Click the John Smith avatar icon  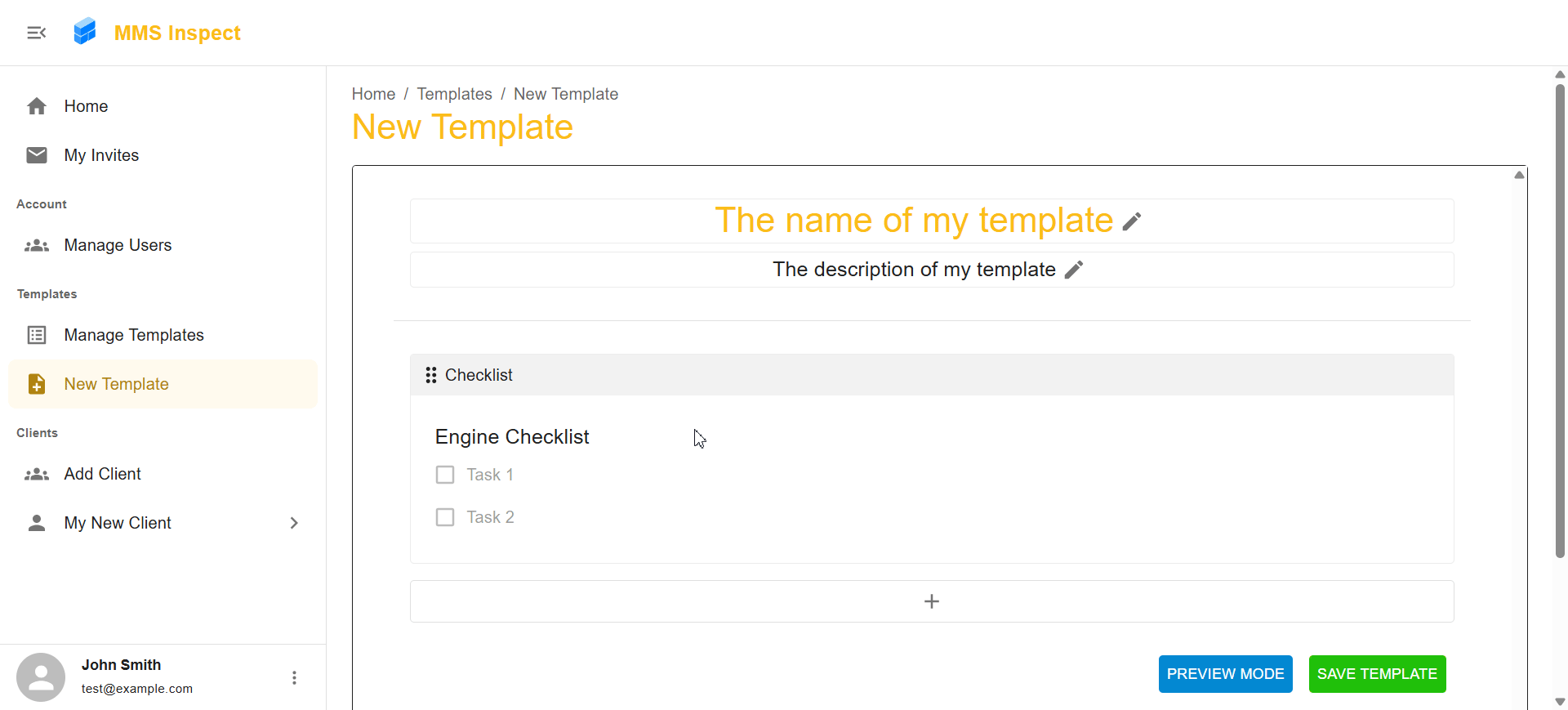pyautogui.click(x=41, y=677)
